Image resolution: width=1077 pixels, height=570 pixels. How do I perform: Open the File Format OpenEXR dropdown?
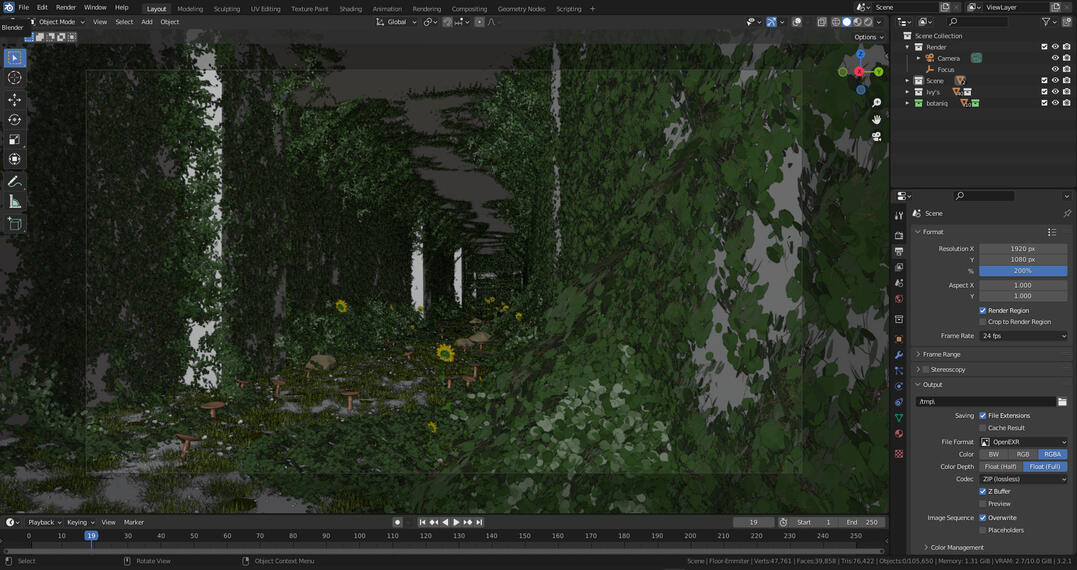(x=1023, y=442)
